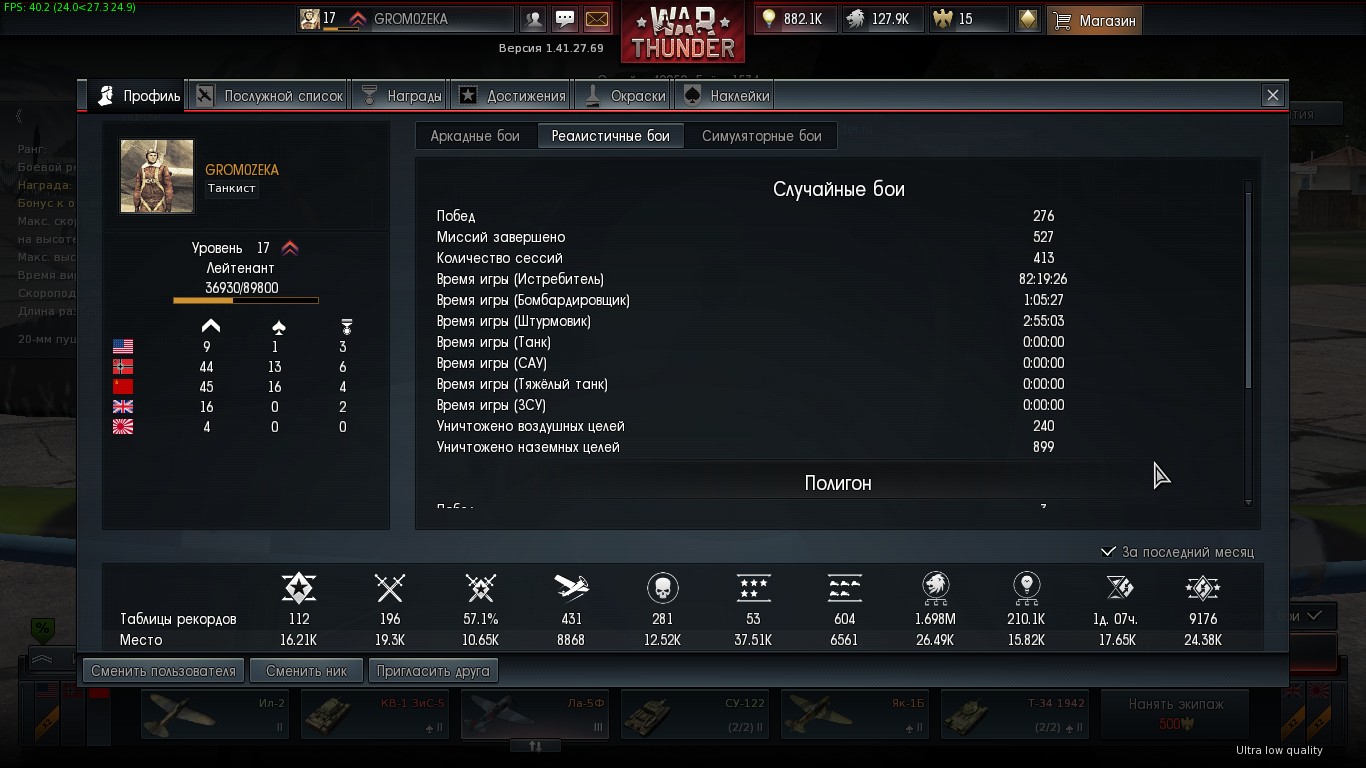Switch to Аркадные бои mode
Screen dimensions: 1366x768
[x=475, y=136]
